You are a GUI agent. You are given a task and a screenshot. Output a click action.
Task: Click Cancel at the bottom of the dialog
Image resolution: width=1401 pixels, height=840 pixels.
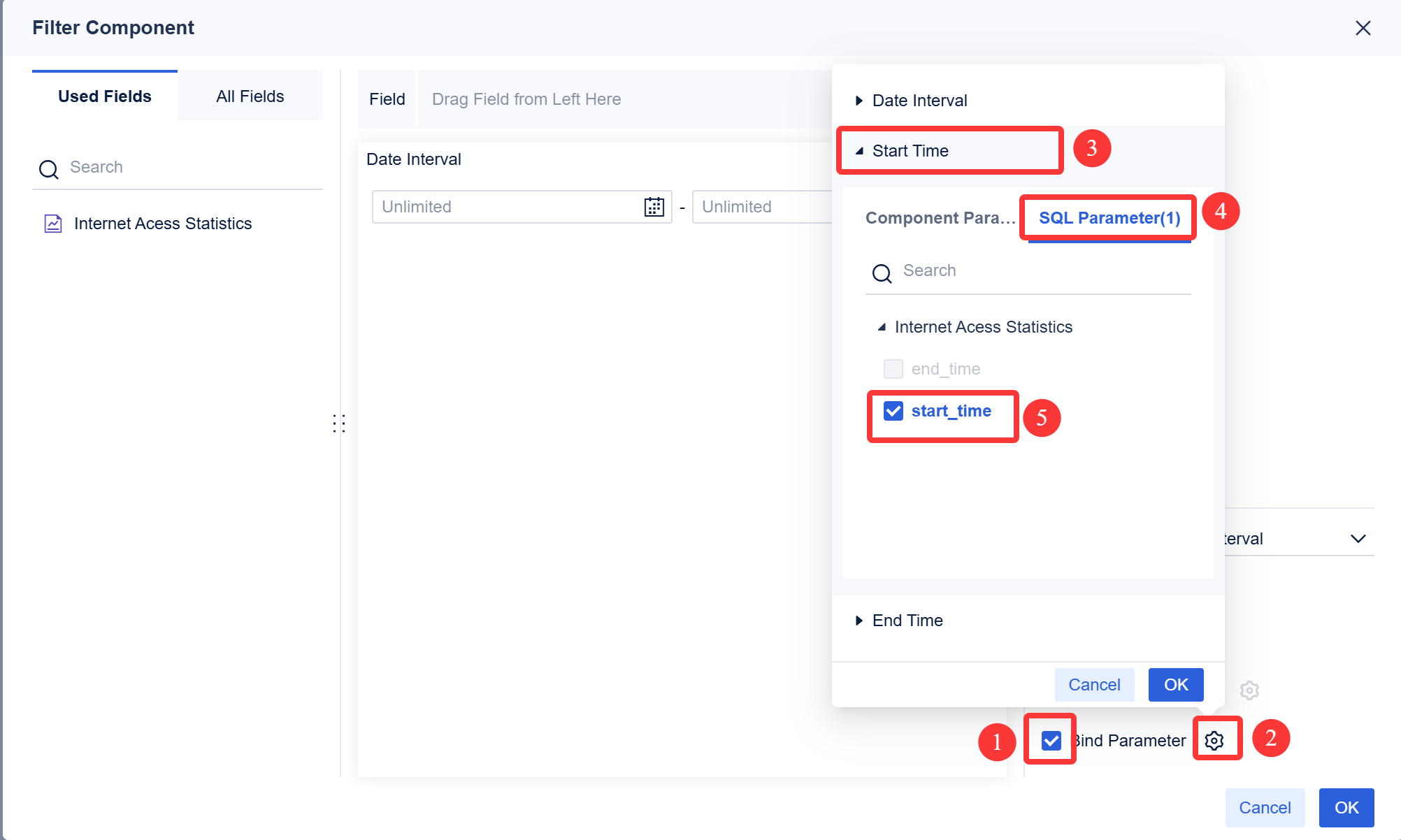(1265, 807)
